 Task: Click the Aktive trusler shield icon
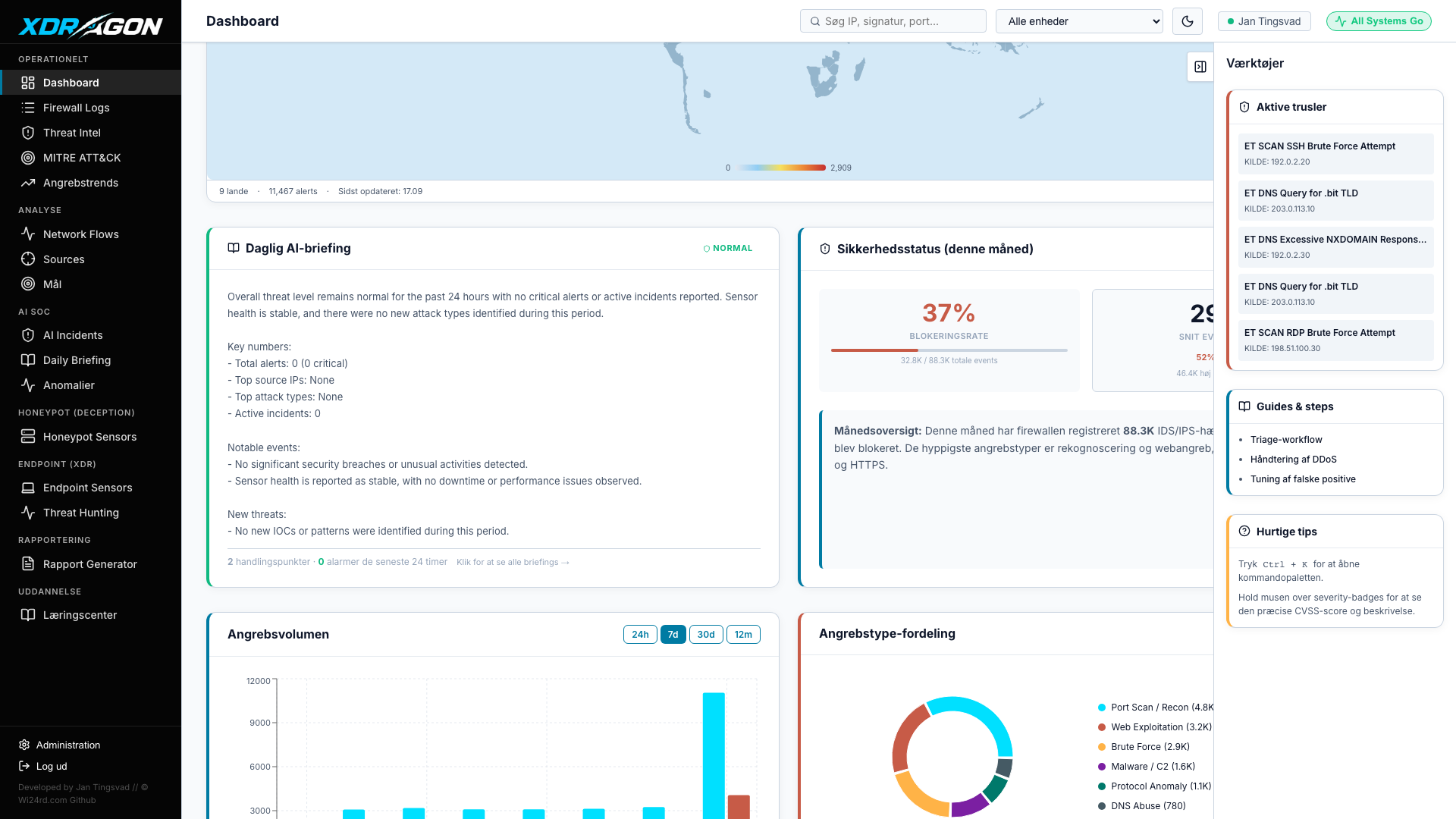tap(1244, 107)
